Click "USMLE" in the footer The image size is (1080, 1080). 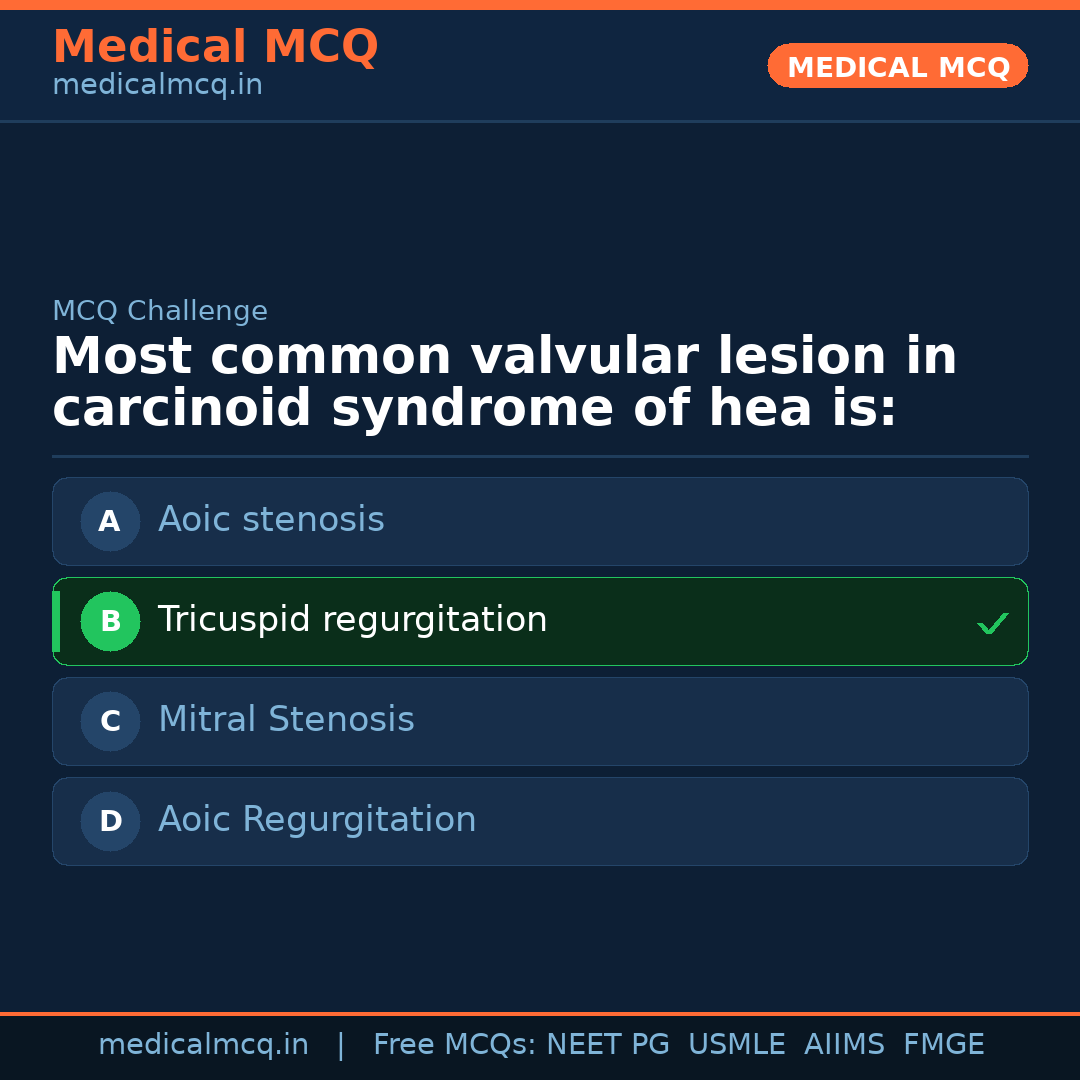point(736,1045)
